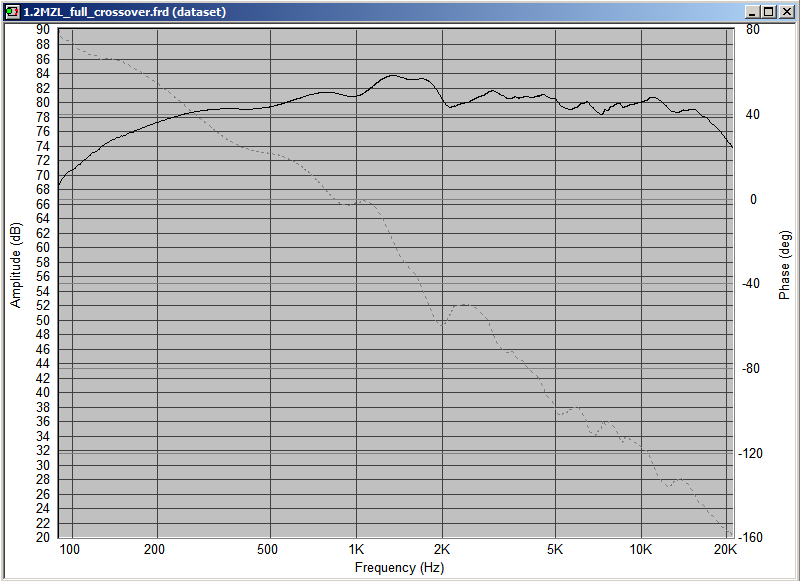Click the 1K frequency tick label
The image size is (800, 581).
click(x=356, y=549)
